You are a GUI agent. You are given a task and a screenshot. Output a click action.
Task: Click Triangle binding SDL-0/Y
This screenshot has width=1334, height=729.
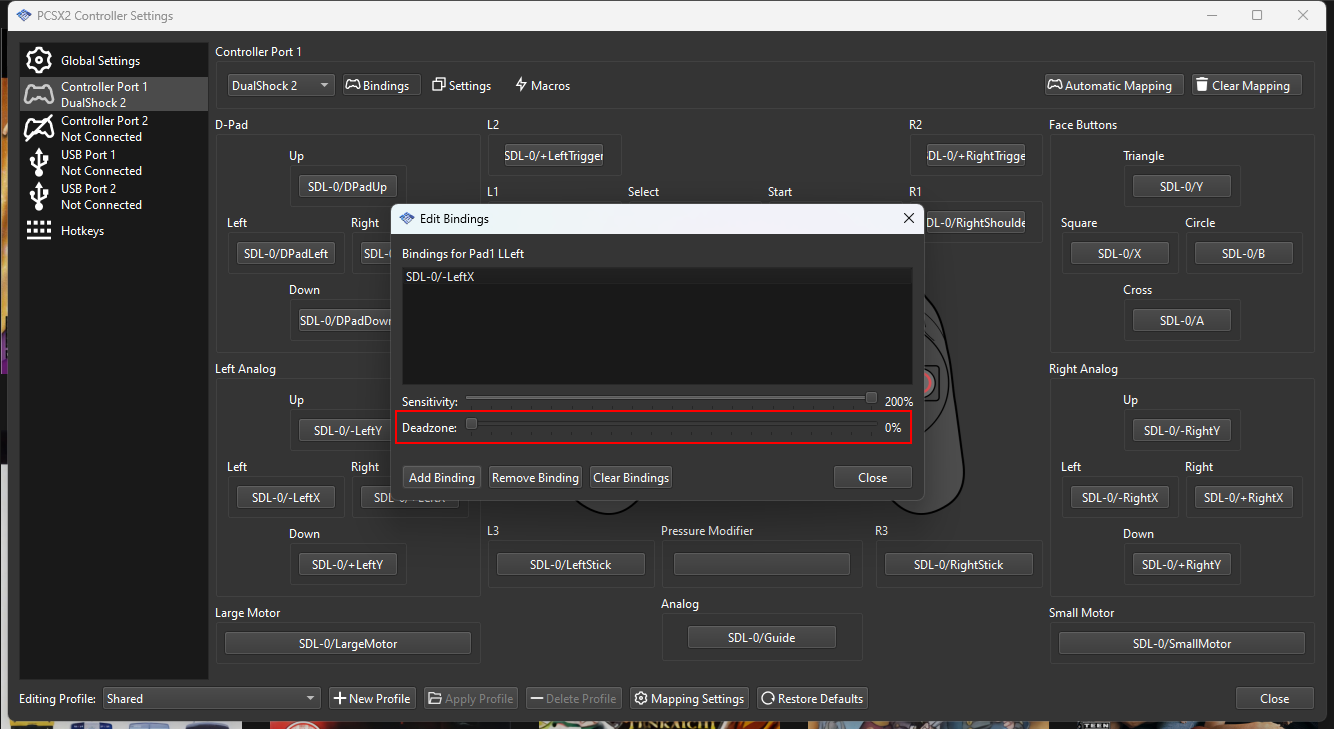[x=1181, y=186]
